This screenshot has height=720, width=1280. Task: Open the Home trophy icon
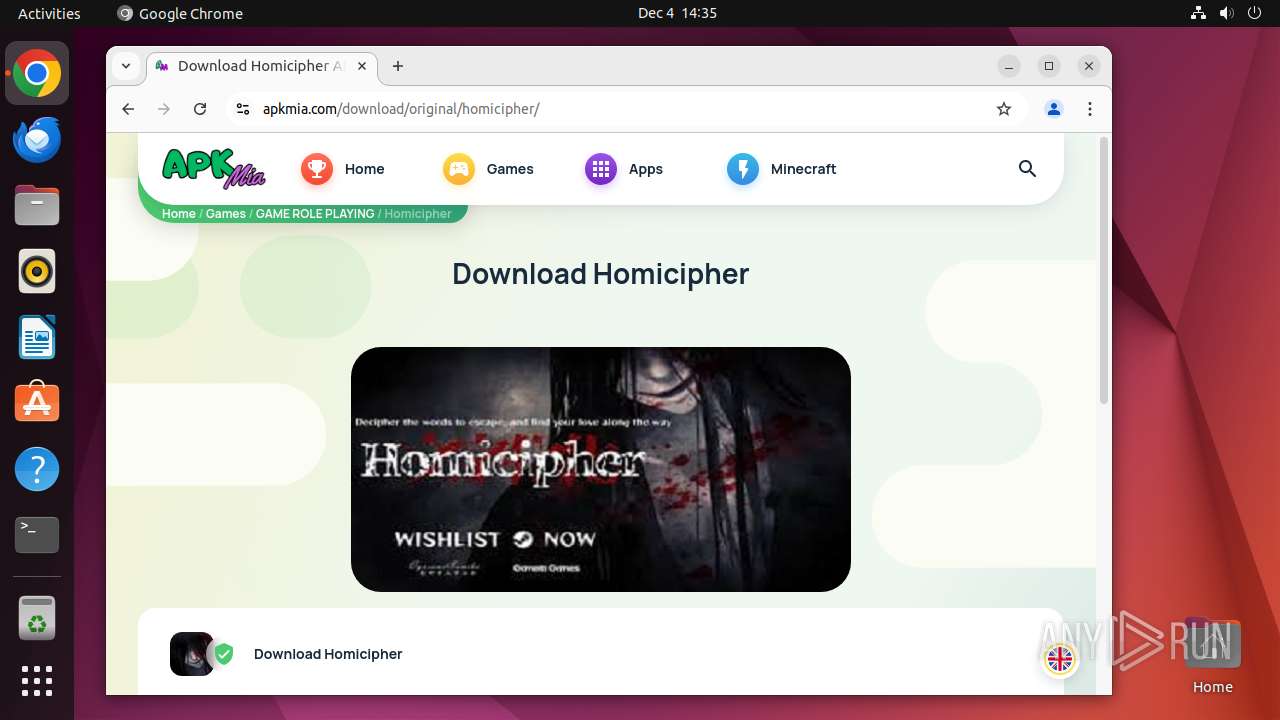(317, 169)
